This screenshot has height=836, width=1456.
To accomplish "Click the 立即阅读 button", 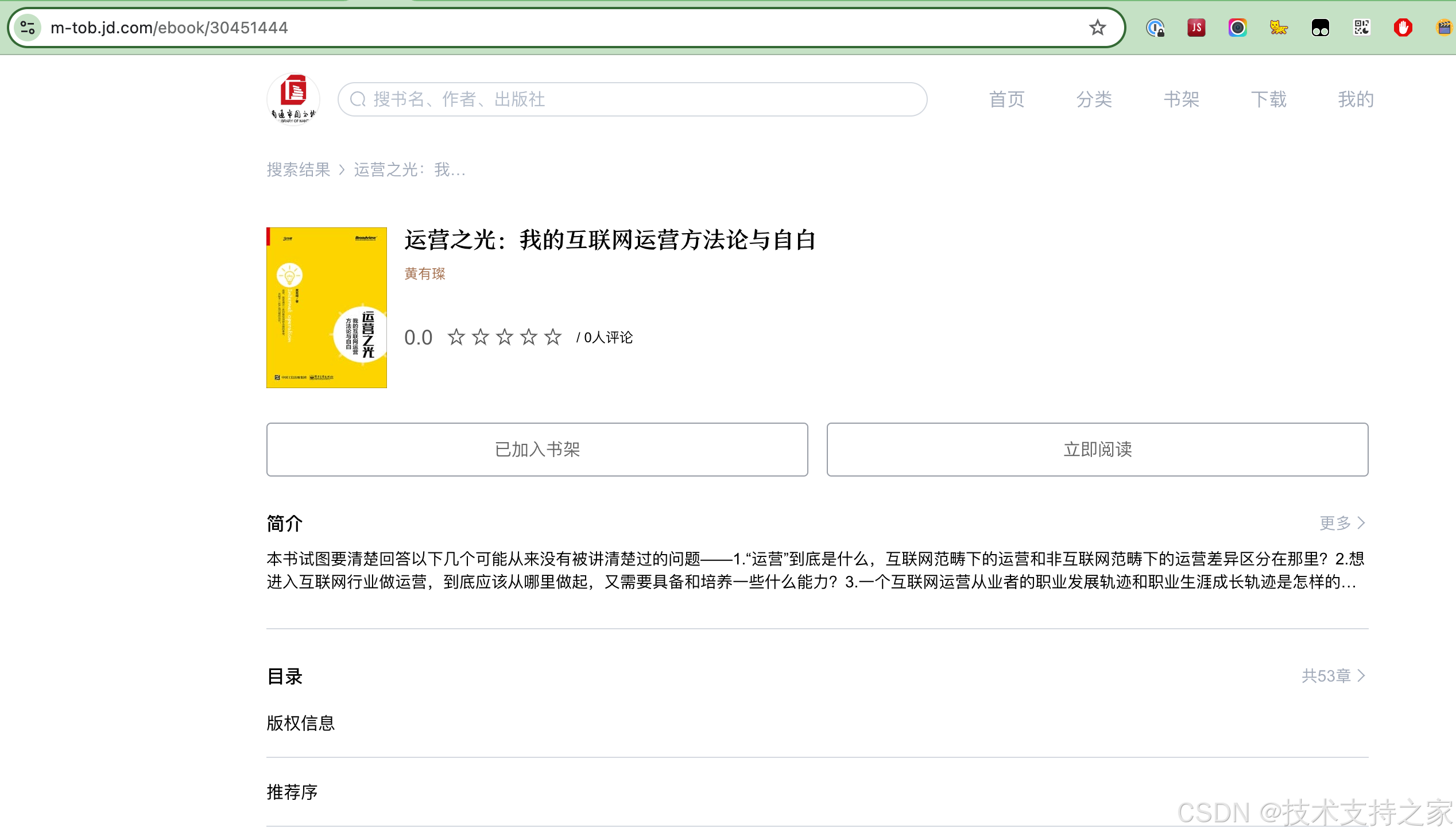I will click(x=1097, y=450).
